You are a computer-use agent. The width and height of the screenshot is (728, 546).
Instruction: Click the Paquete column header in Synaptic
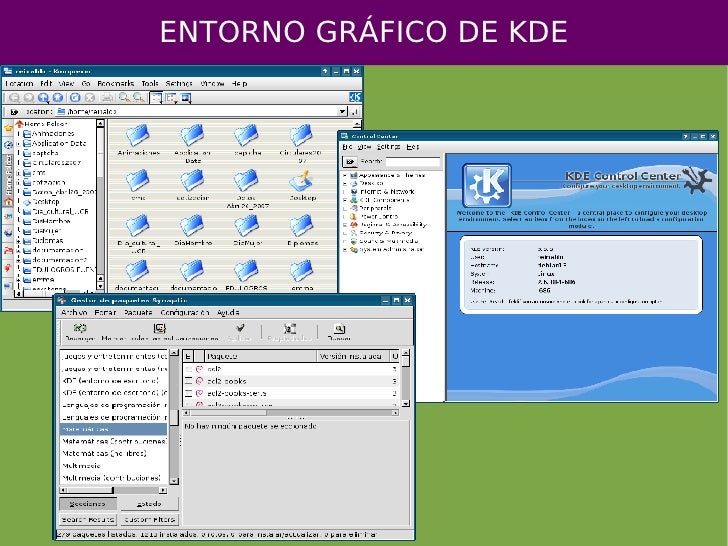tap(260, 356)
